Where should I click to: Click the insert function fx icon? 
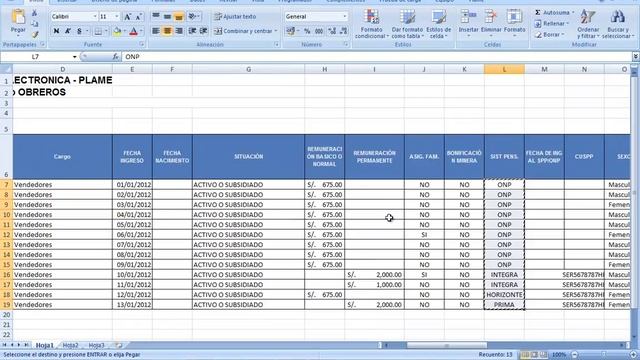tap(116, 57)
